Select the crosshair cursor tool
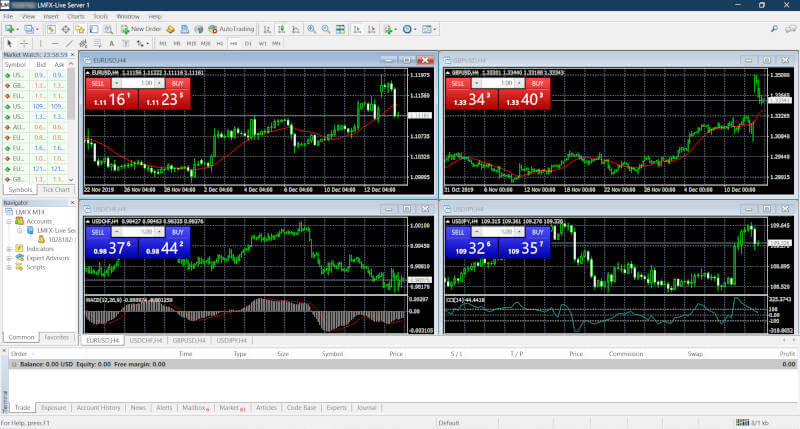 tap(26, 44)
